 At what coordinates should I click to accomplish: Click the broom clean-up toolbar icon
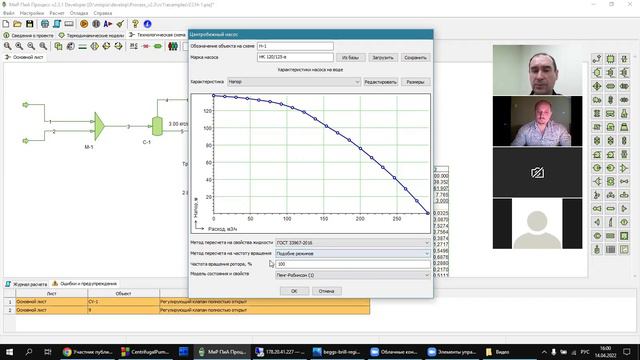(x=120, y=24)
